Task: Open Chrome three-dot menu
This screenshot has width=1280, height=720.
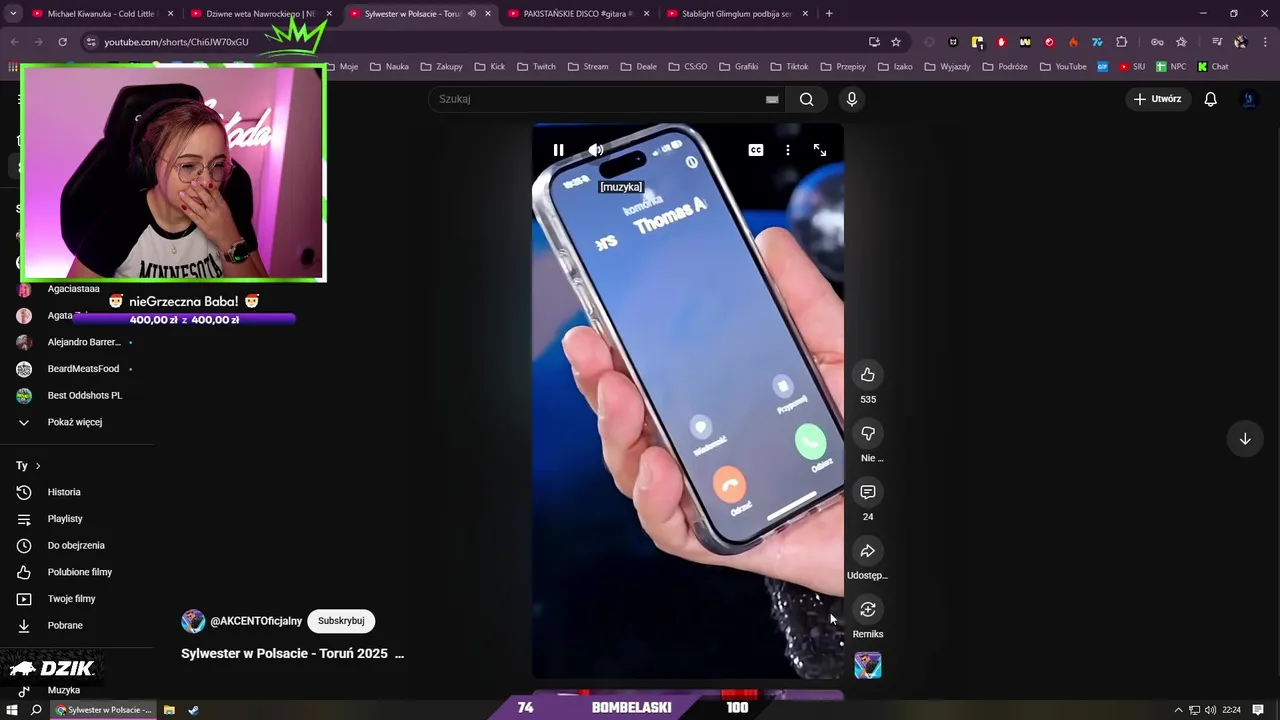Action: click(1263, 42)
